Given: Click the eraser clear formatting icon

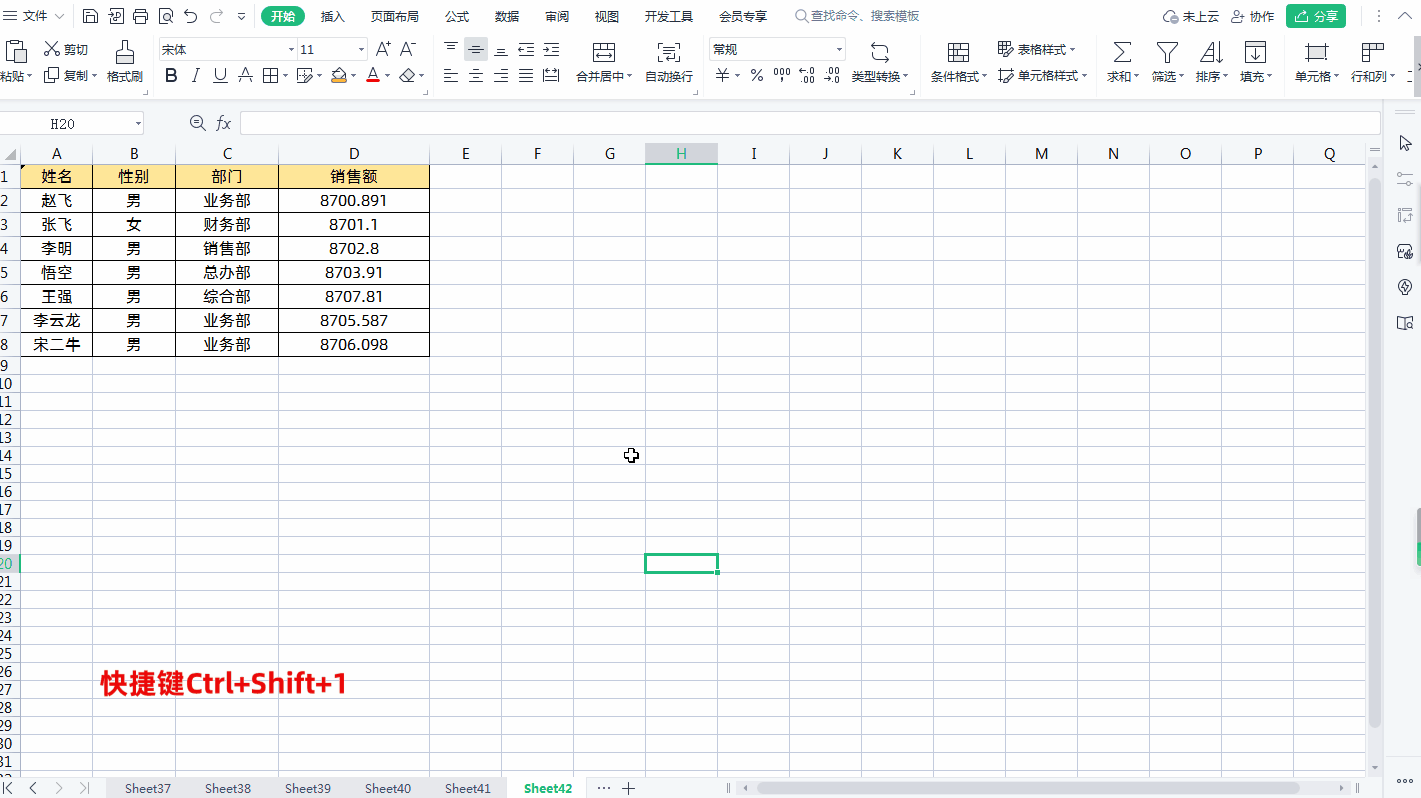Looking at the screenshot, I should pos(407,75).
